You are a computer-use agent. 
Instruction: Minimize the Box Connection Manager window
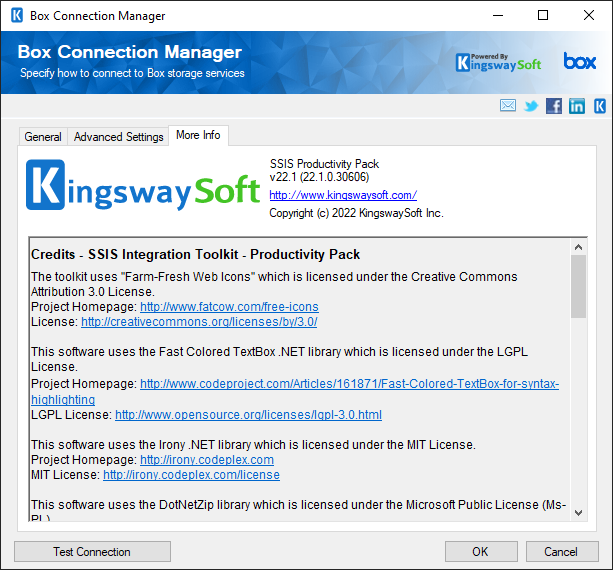pyautogui.click(x=498, y=16)
